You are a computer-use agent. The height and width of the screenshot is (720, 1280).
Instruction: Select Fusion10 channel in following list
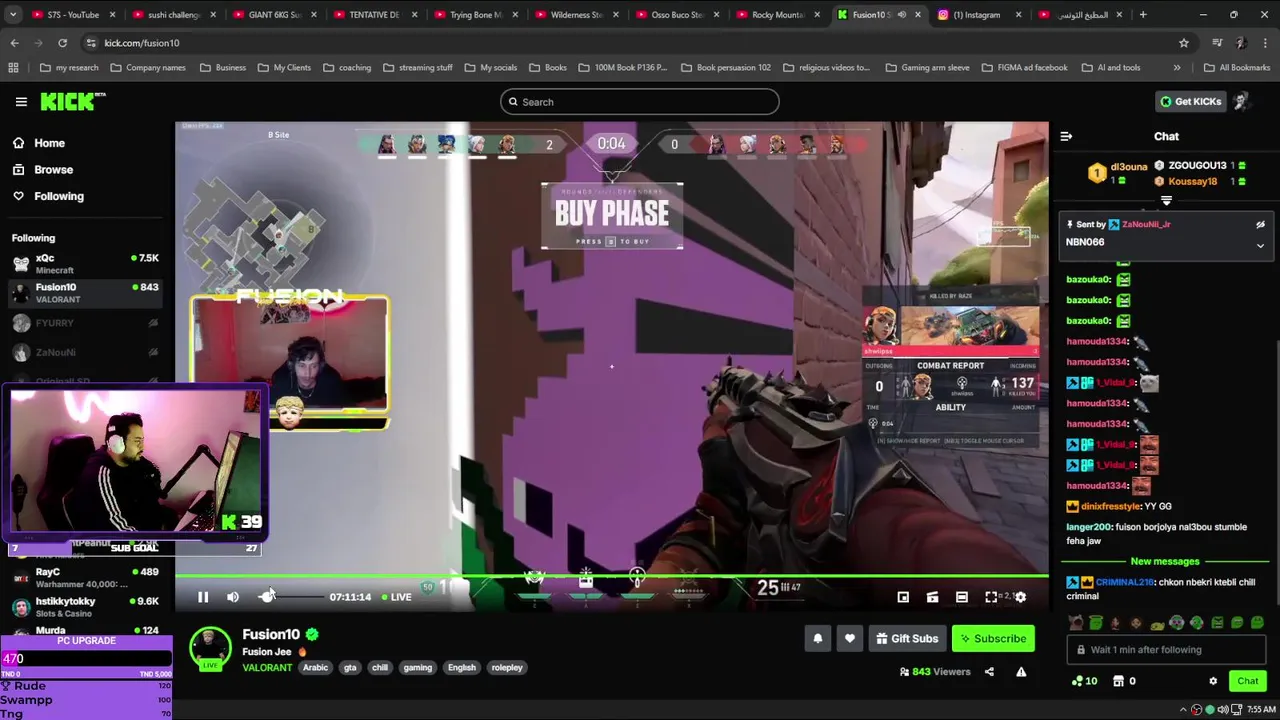point(87,293)
